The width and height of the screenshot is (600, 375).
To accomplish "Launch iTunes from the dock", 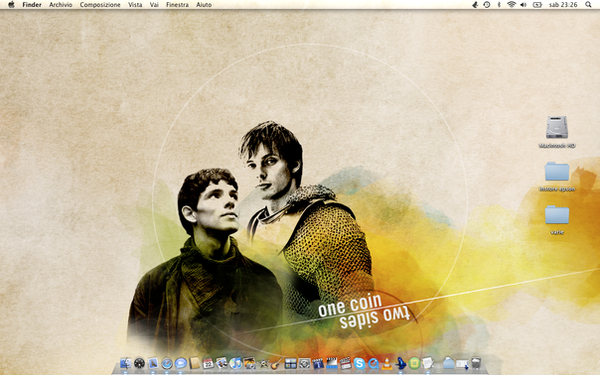I will tap(235, 363).
